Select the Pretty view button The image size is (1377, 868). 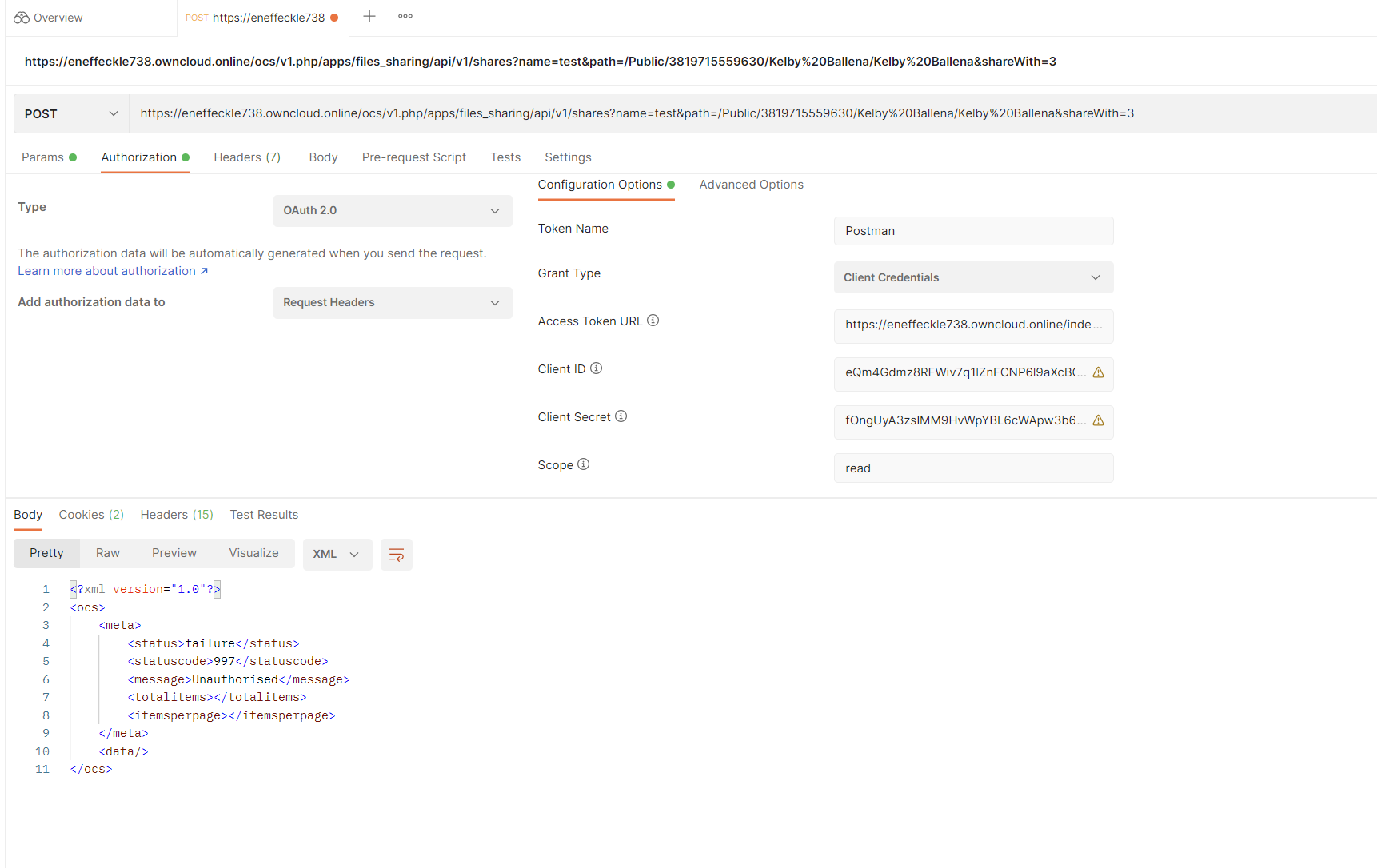pos(46,553)
